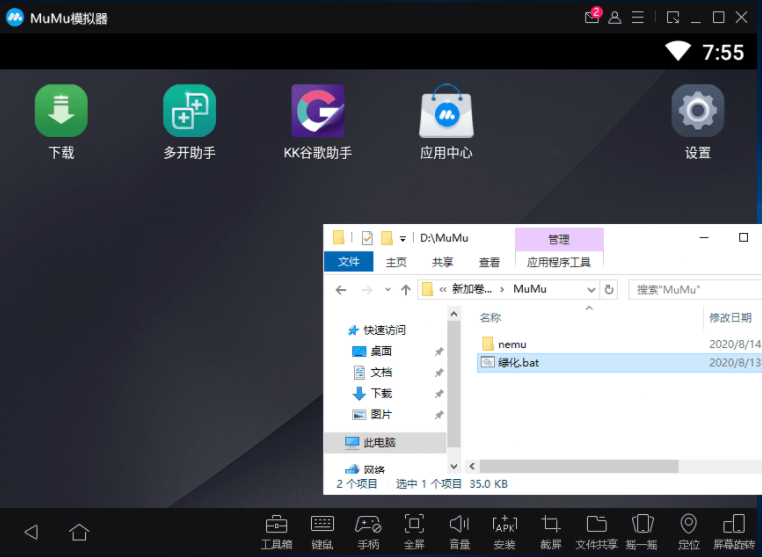Expand the address bar history dropdown

tap(591, 290)
